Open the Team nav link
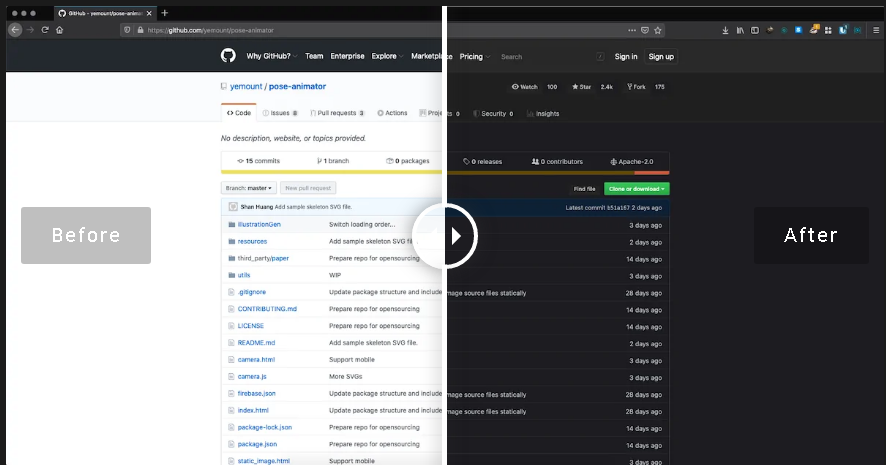The width and height of the screenshot is (886, 465). (x=314, y=56)
